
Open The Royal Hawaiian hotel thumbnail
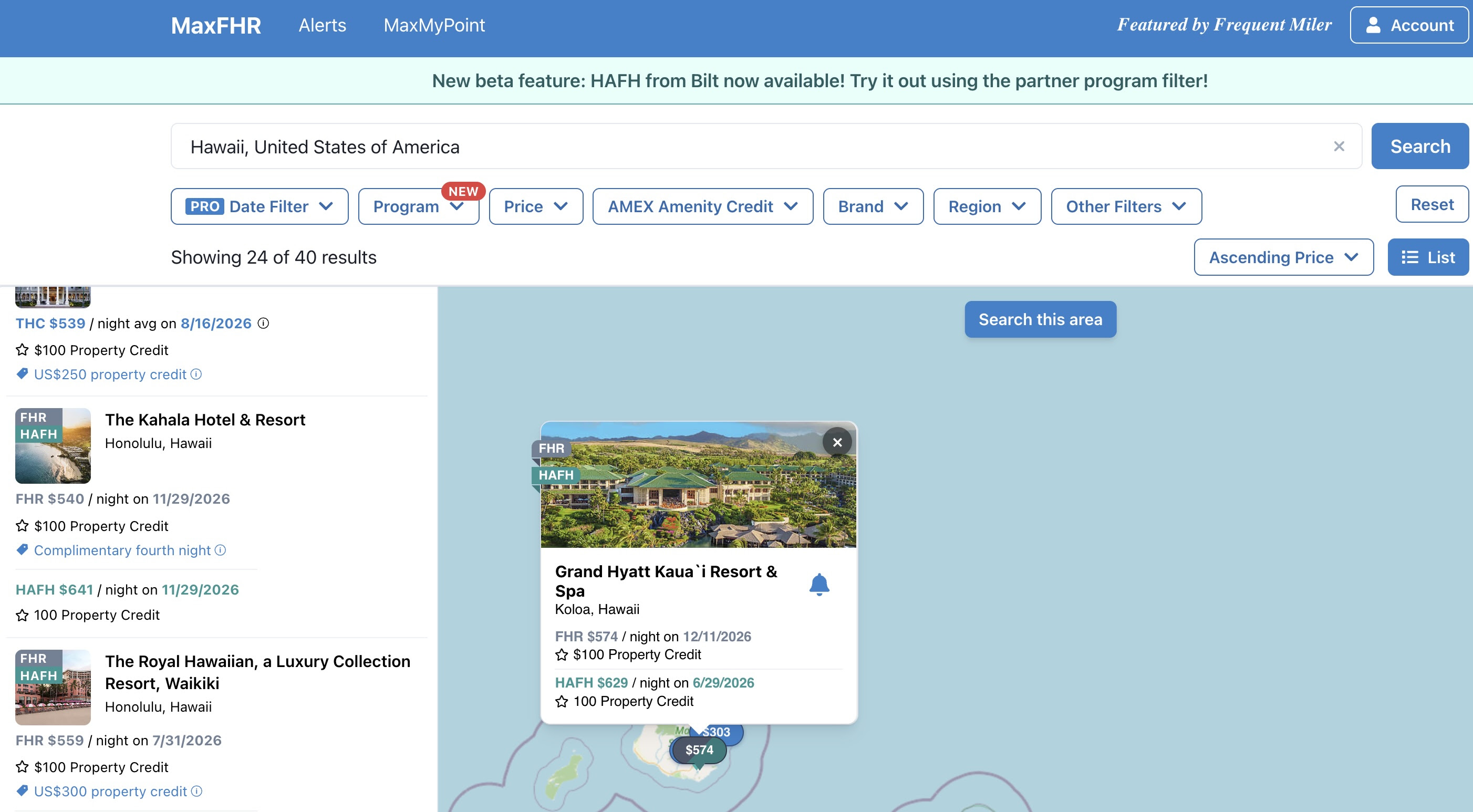tap(53, 687)
